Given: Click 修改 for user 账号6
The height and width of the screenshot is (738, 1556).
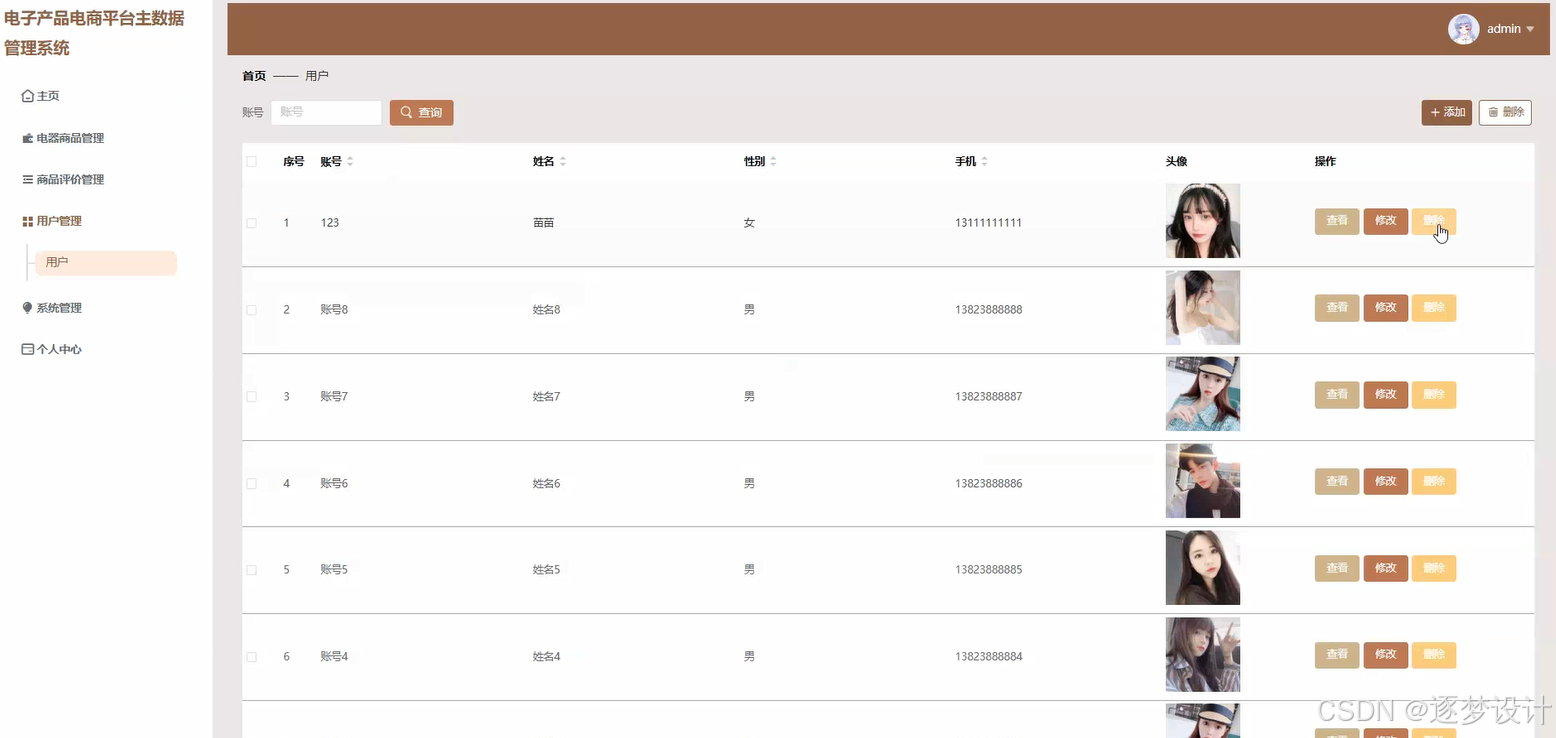Looking at the screenshot, I should (x=1386, y=482).
